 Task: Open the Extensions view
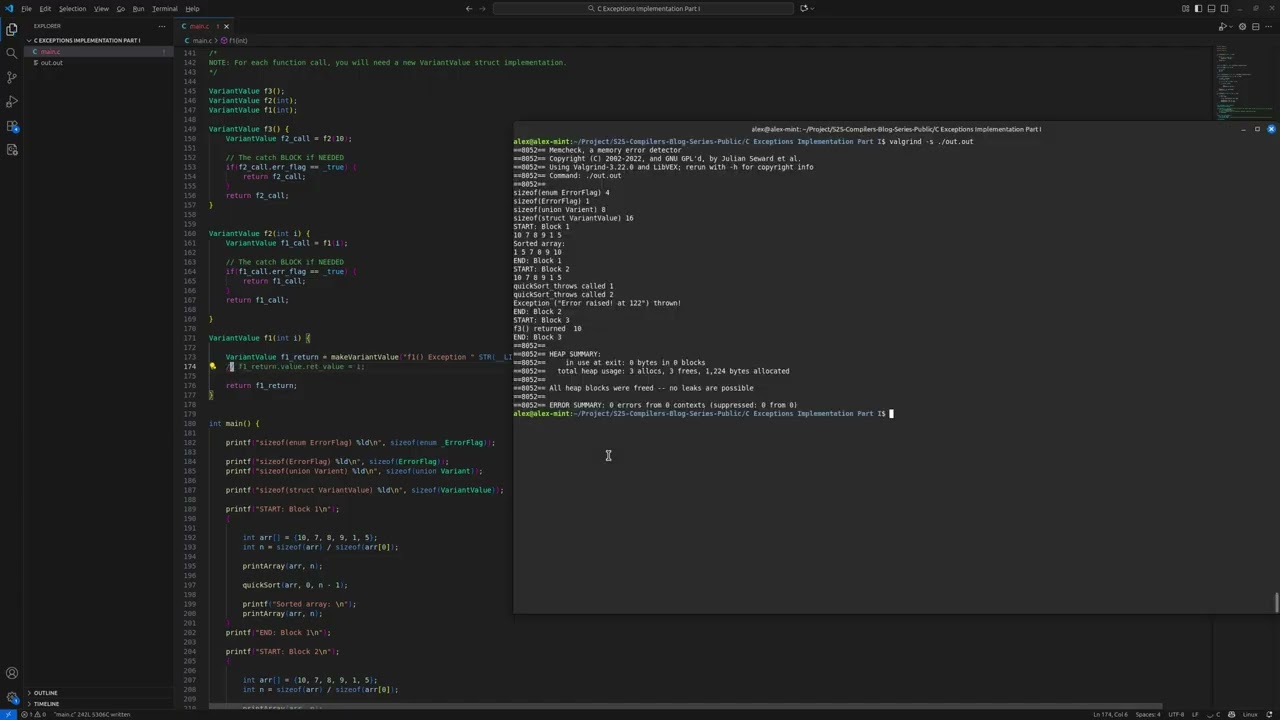(12, 126)
